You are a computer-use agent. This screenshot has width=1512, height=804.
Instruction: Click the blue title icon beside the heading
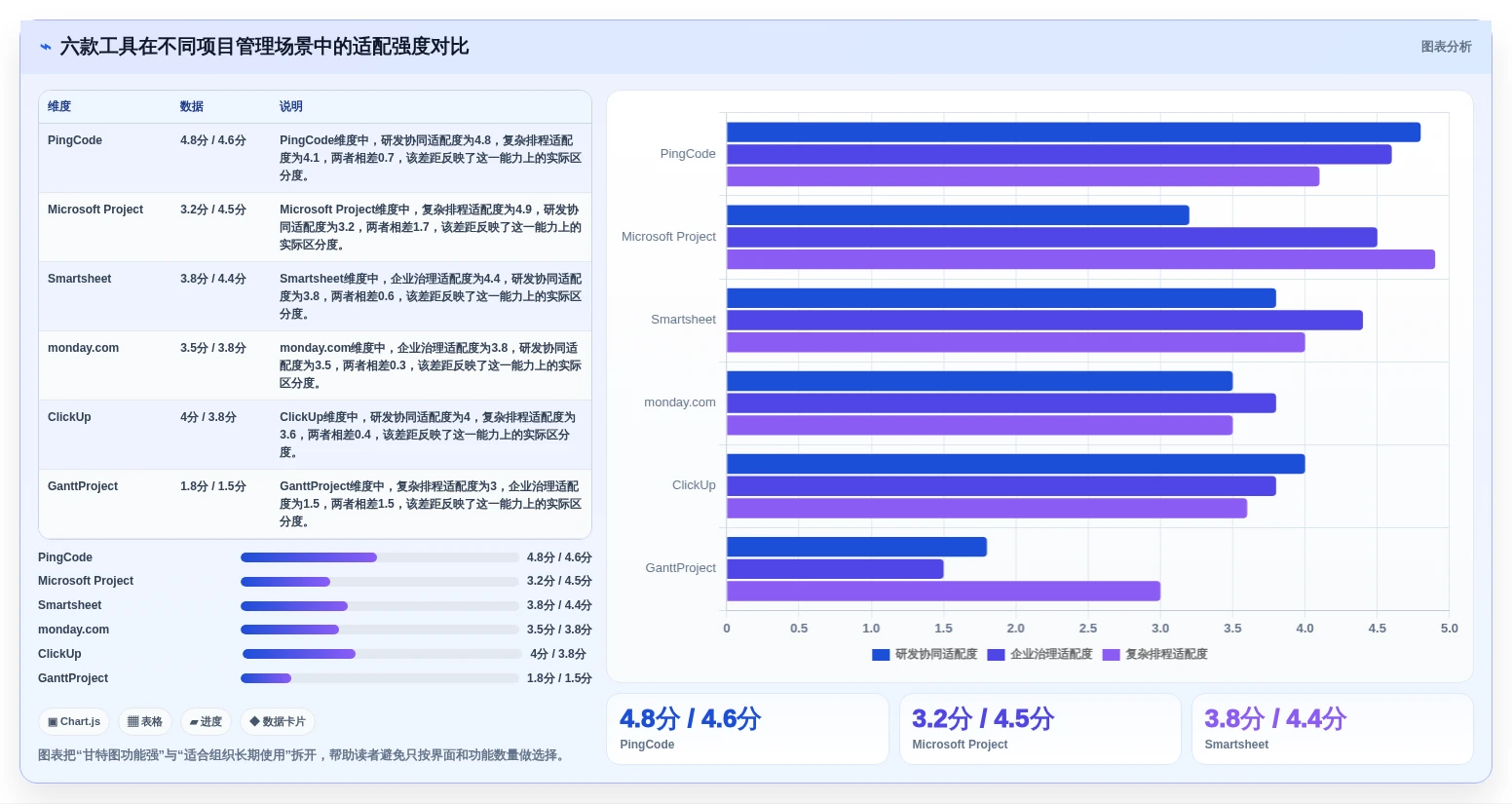45,47
